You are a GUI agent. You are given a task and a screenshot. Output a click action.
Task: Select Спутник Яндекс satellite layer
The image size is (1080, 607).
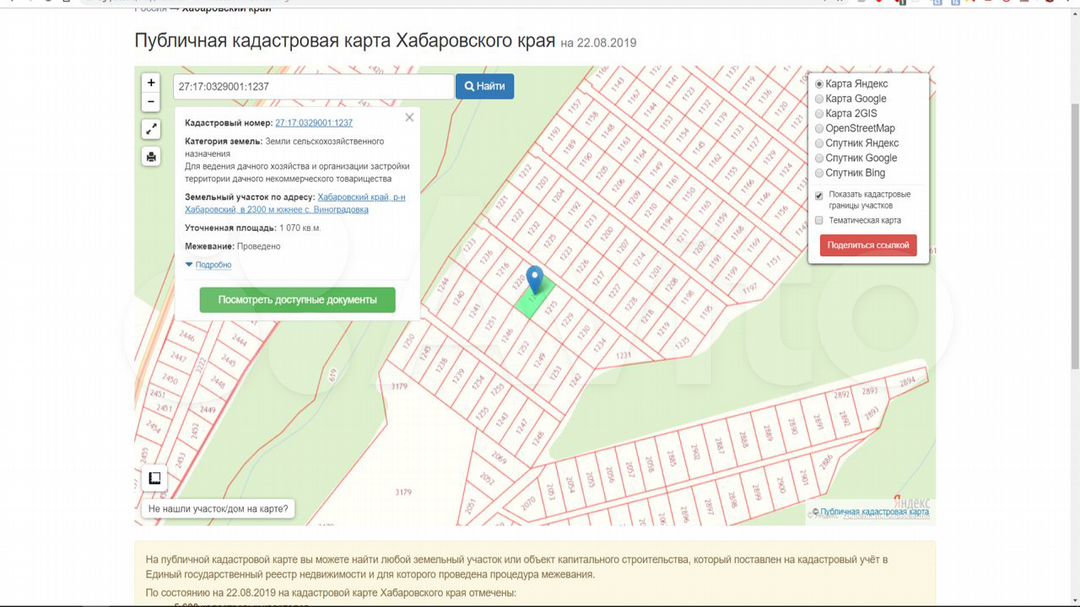coord(820,143)
